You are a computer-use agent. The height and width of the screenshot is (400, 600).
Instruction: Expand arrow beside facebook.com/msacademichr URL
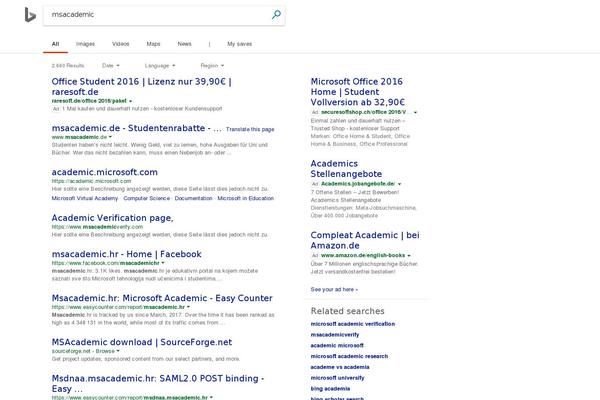point(163,263)
